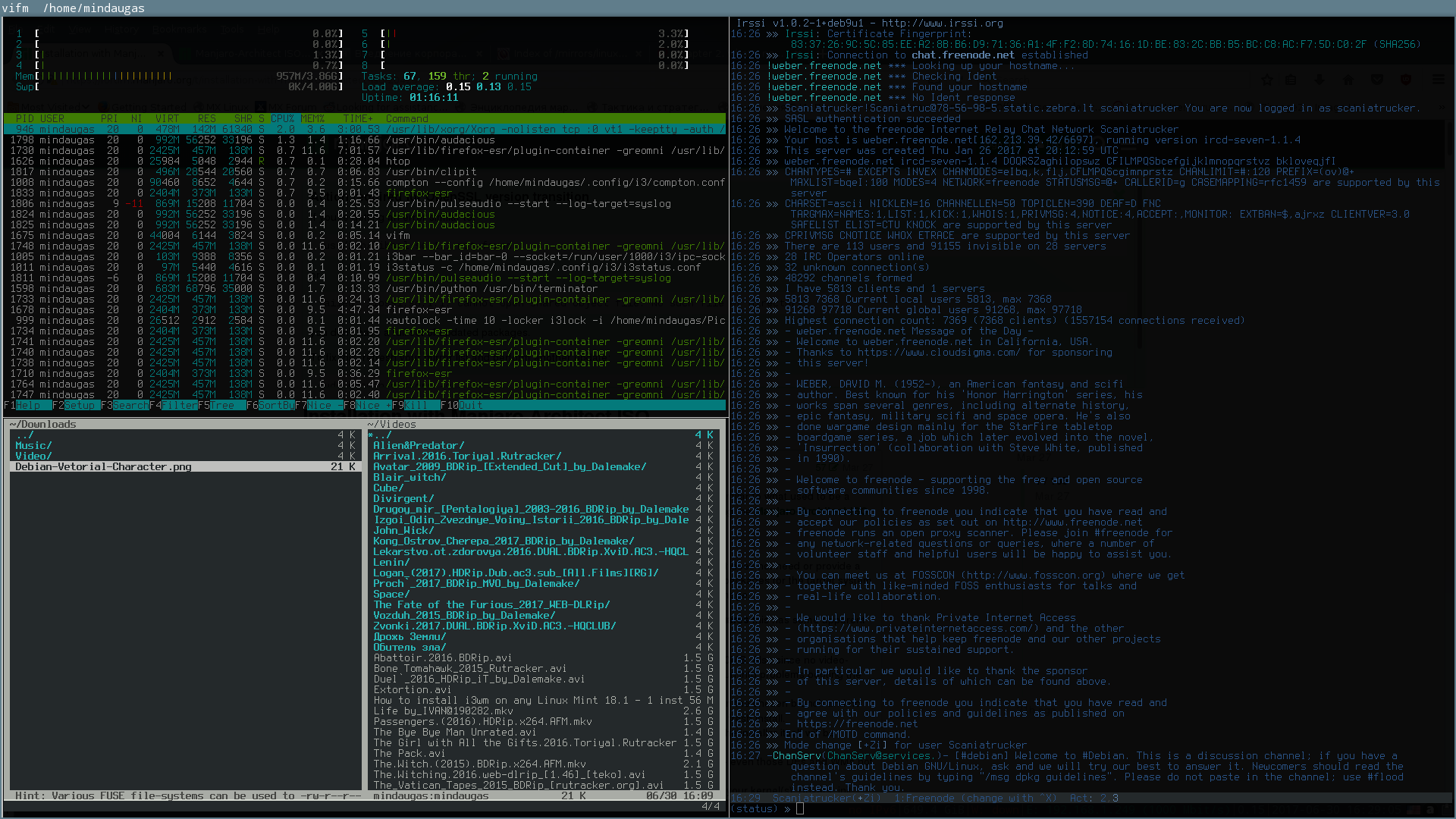Image resolution: width=1456 pixels, height=819 pixels.
Task: Select the irssi IRC client panel
Action: click(x=1091, y=410)
